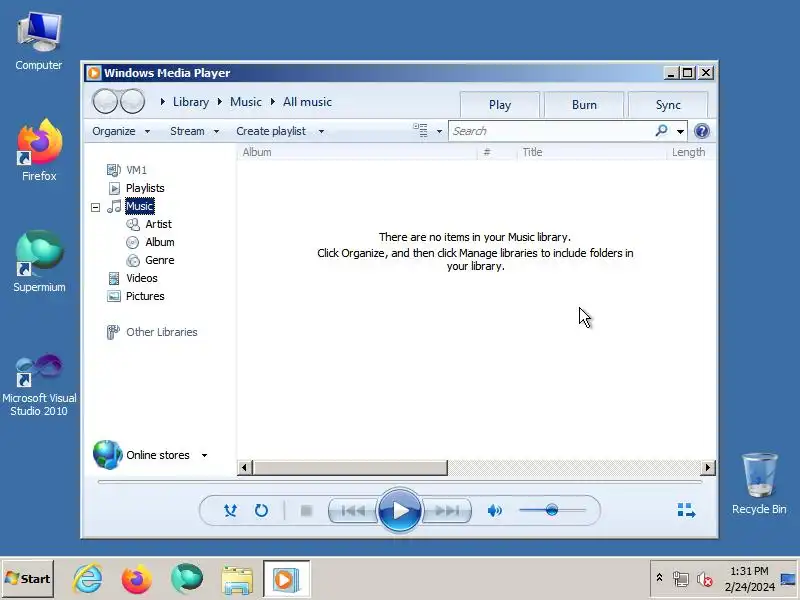This screenshot has width=800, height=600.
Task: Select the Supermium desktop shortcut
Action: pyautogui.click(x=39, y=261)
